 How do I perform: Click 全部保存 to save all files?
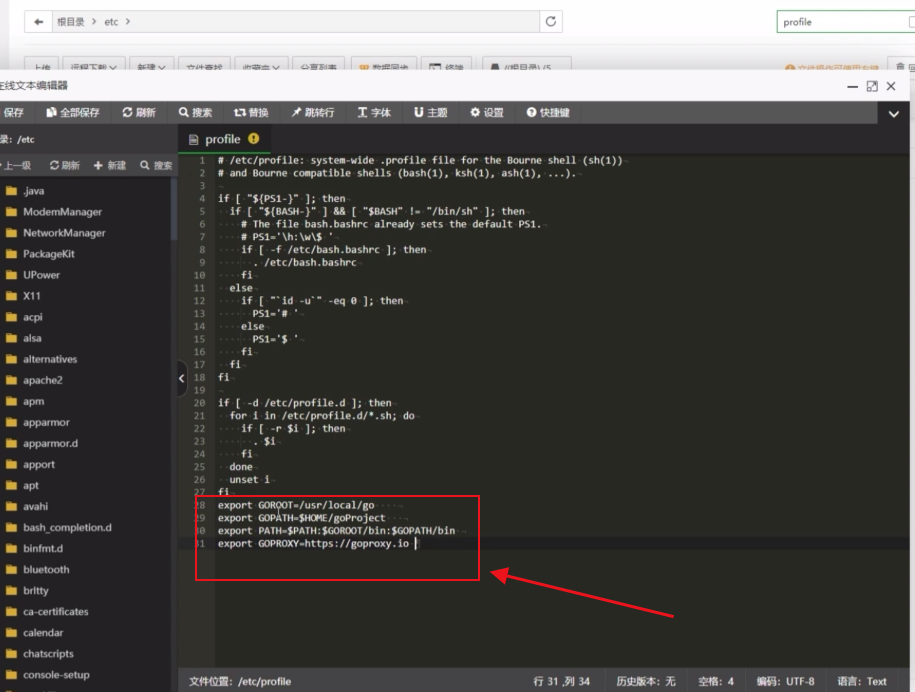pyautogui.click(x=73, y=113)
